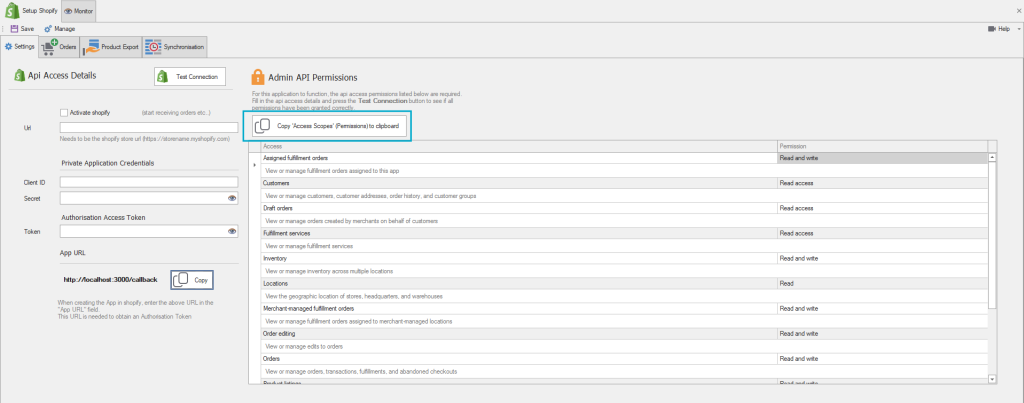Open the Help dropdown arrow
The height and width of the screenshot is (403, 1024).
coord(1019,29)
